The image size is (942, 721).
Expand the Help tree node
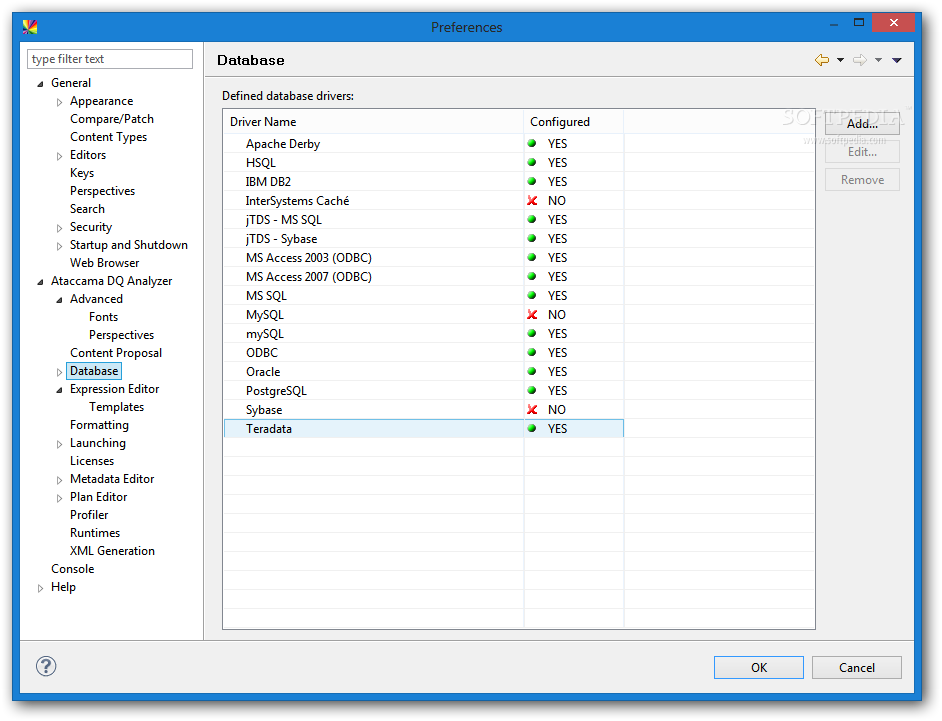tap(40, 588)
